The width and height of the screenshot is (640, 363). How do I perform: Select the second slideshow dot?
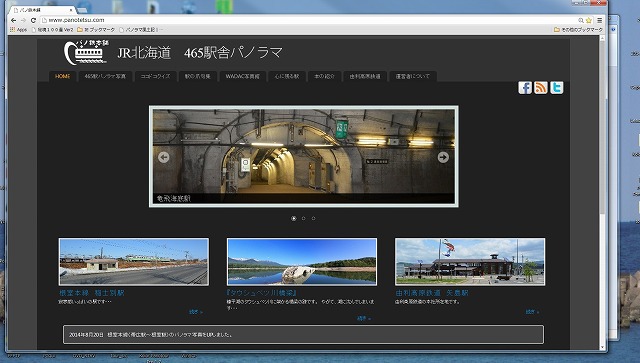click(303, 218)
